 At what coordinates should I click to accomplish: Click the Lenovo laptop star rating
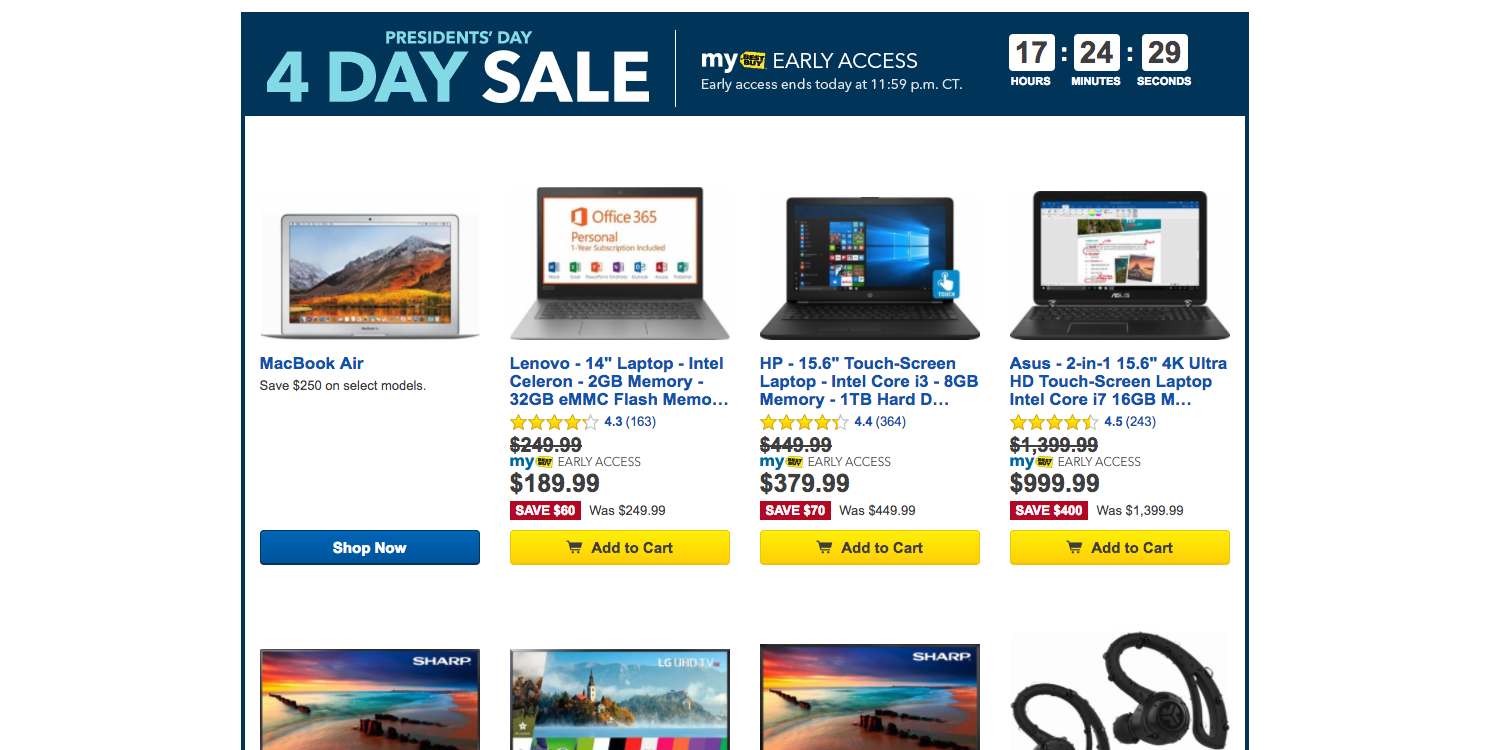pos(554,422)
